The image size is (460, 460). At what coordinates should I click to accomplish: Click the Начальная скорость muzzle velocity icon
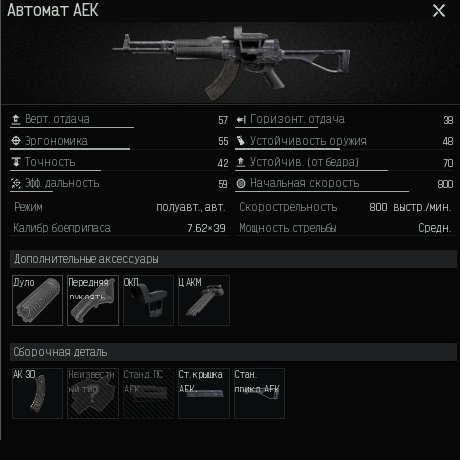pos(241,183)
